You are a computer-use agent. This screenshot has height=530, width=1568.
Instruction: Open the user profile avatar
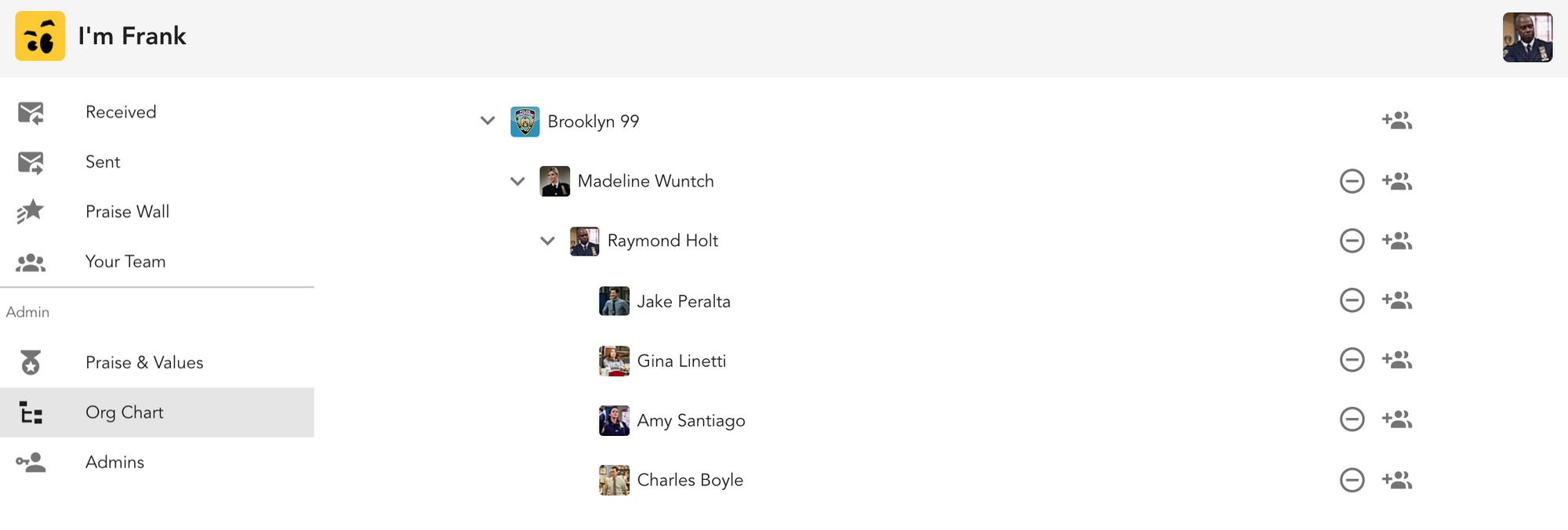pyautogui.click(x=1527, y=37)
